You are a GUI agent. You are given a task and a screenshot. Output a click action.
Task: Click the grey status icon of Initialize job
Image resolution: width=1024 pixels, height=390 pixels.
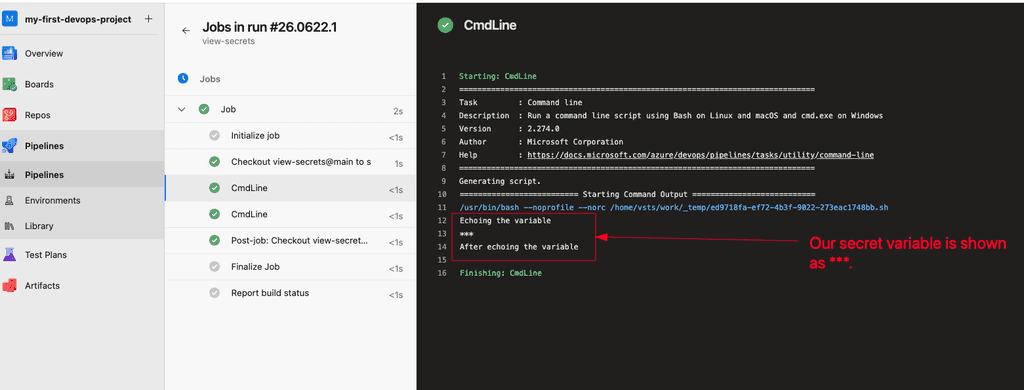214,135
